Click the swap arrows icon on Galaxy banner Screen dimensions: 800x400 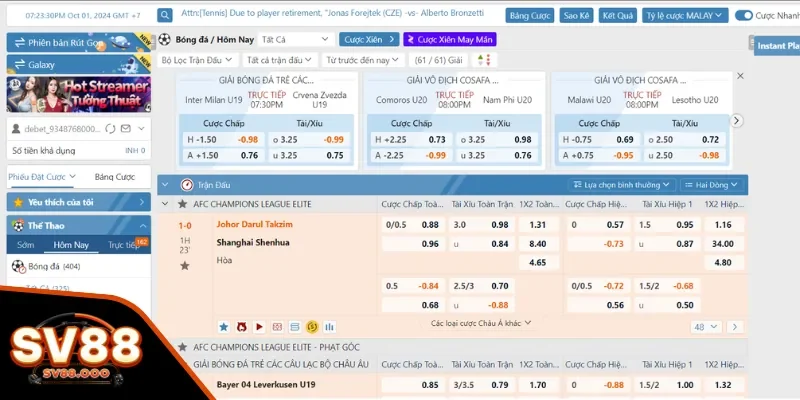click(x=20, y=65)
